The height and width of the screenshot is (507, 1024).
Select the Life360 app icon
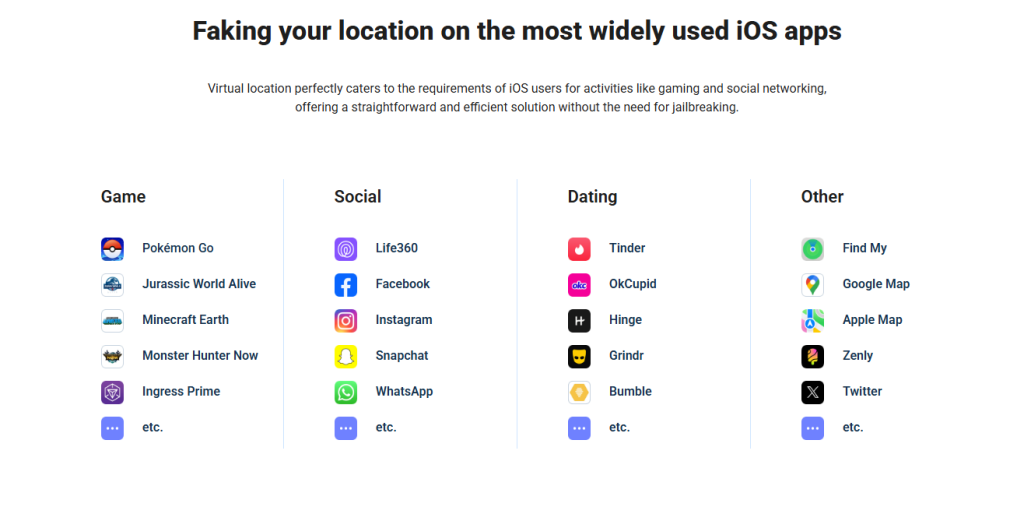(x=346, y=249)
